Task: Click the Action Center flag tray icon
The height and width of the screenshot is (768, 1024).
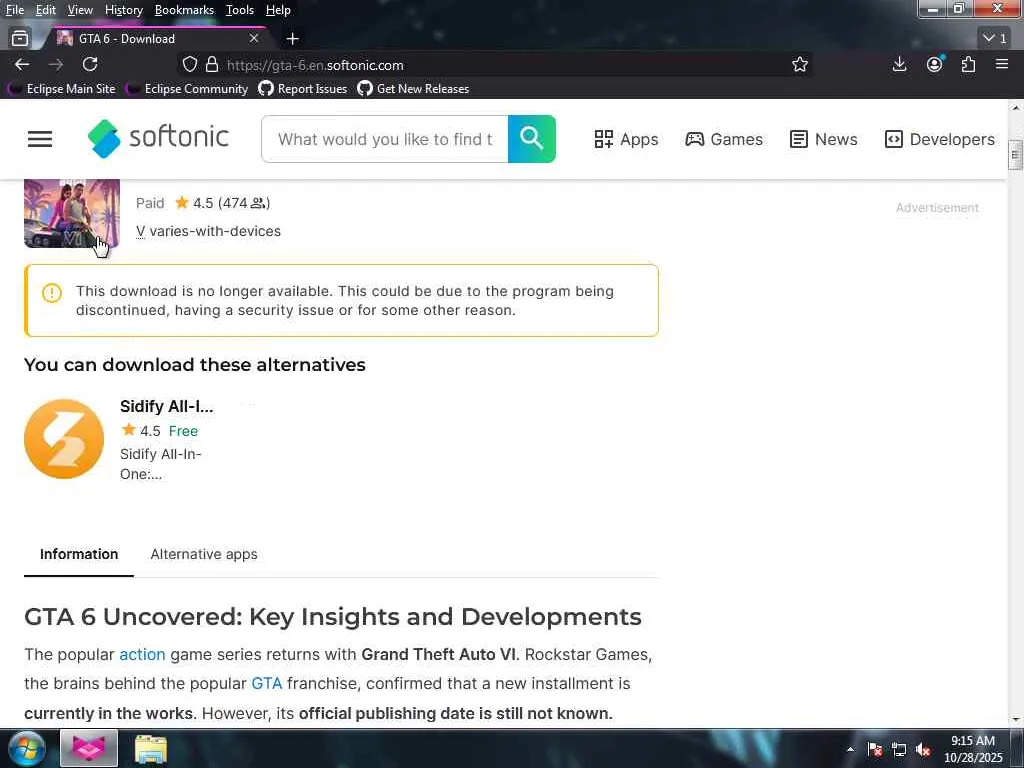Action: click(x=875, y=750)
